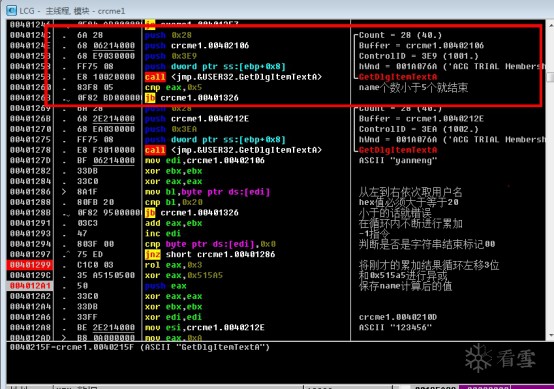Click comment '在循环内不断进行累加'
The width and height of the screenshot is (554, 389).
411,223
